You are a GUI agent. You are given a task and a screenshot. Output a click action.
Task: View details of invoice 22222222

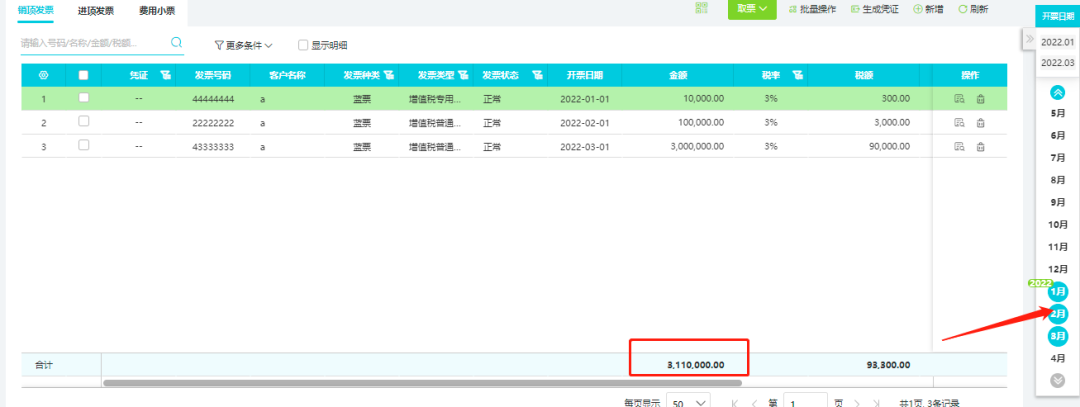click(x=958, y=122)
